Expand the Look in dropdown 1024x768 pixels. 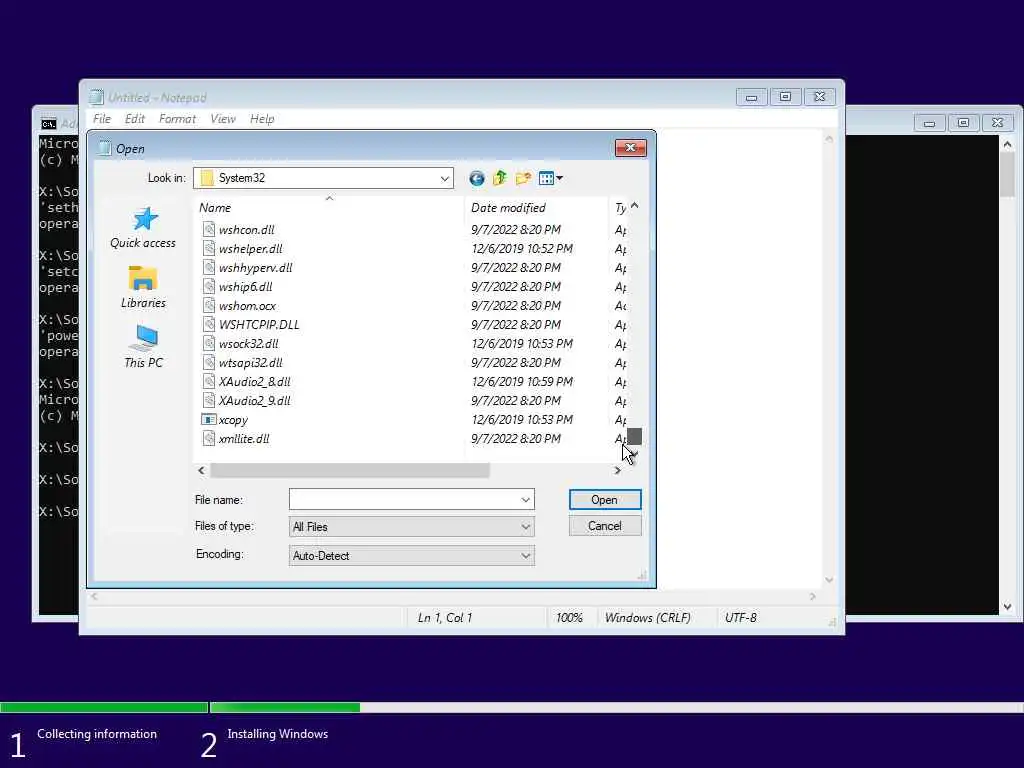[445, 178]
